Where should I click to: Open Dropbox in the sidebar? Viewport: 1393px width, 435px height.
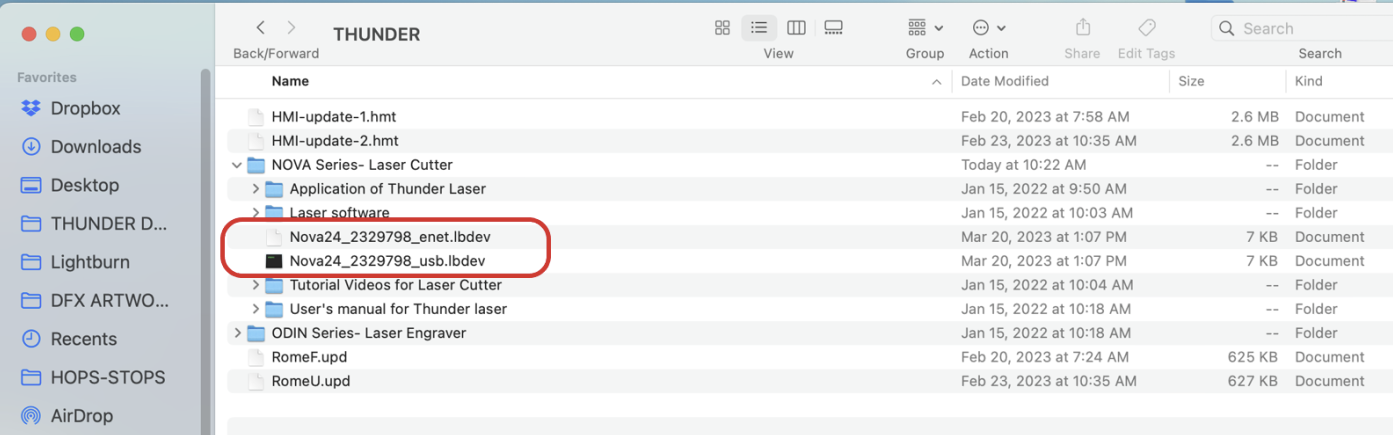tap(85, 108)
